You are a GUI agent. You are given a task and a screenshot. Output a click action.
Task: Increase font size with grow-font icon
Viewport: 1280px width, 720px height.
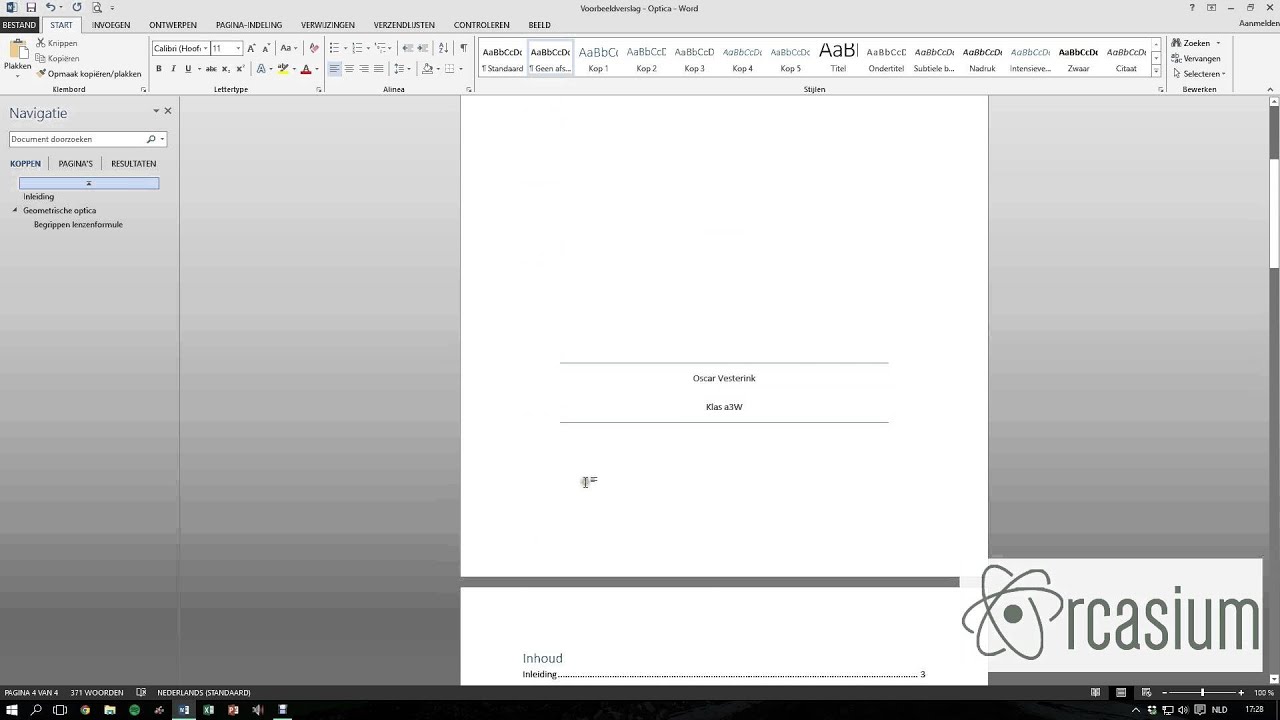click(251, 48)
